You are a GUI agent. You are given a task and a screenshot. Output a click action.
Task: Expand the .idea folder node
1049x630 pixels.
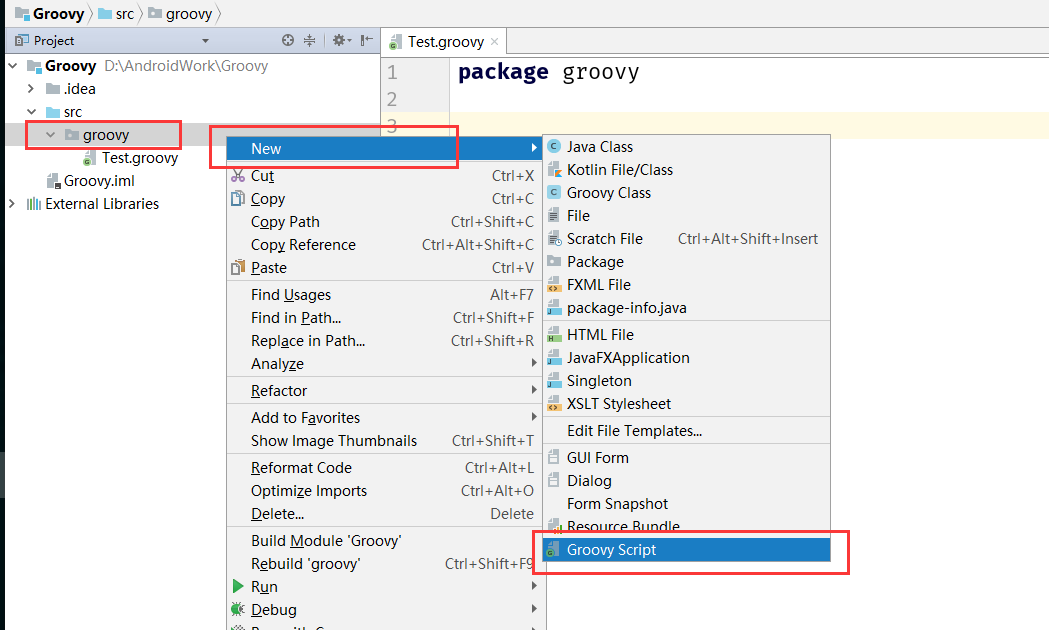click(30, 88)
